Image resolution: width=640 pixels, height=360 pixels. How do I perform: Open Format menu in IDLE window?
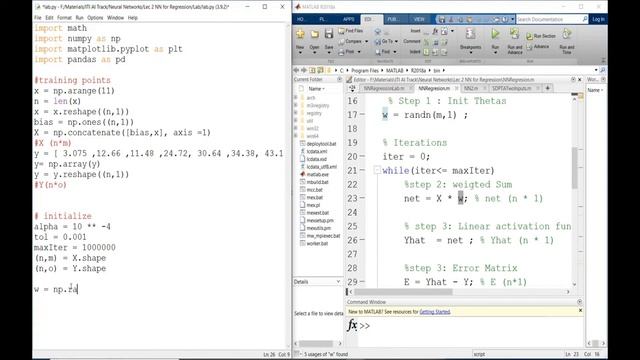pos(64,18)
